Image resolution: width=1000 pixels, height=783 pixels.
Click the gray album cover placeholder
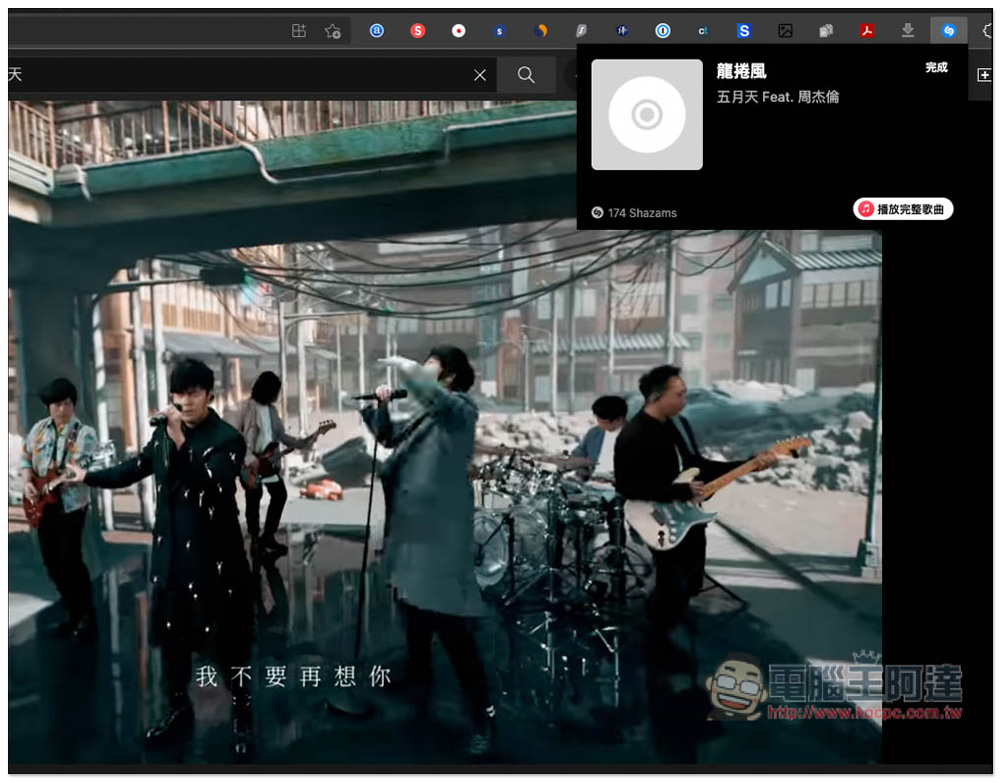point(647,115)
